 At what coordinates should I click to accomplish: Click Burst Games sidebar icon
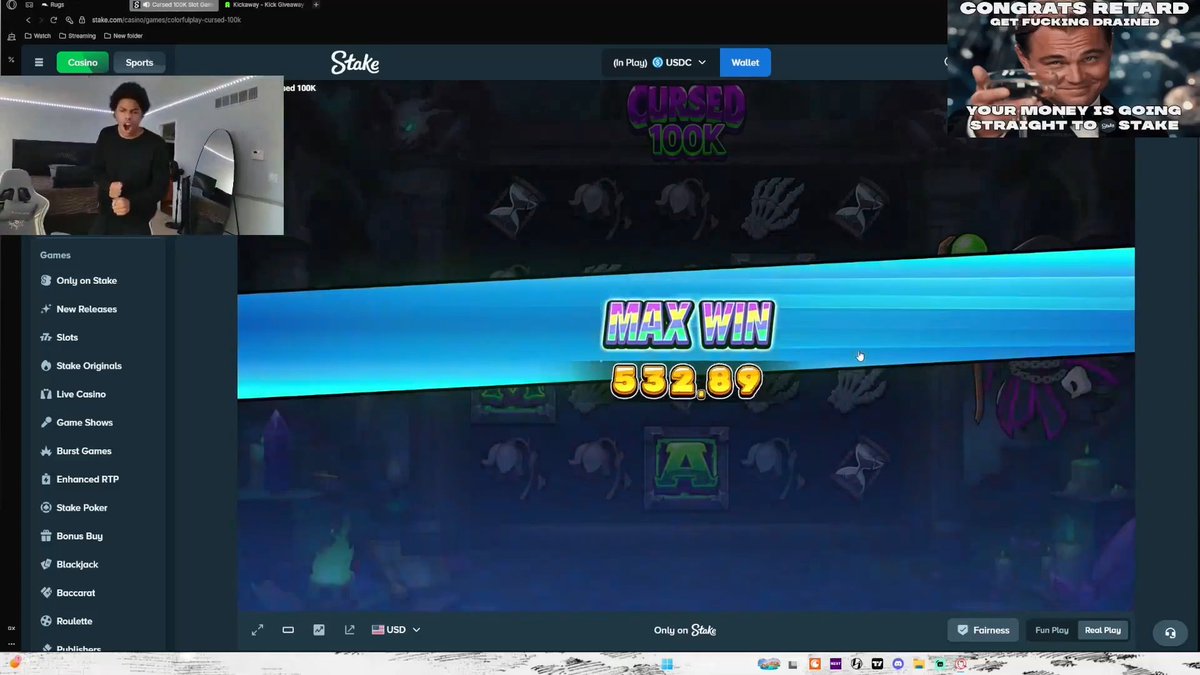click(46, 451)
